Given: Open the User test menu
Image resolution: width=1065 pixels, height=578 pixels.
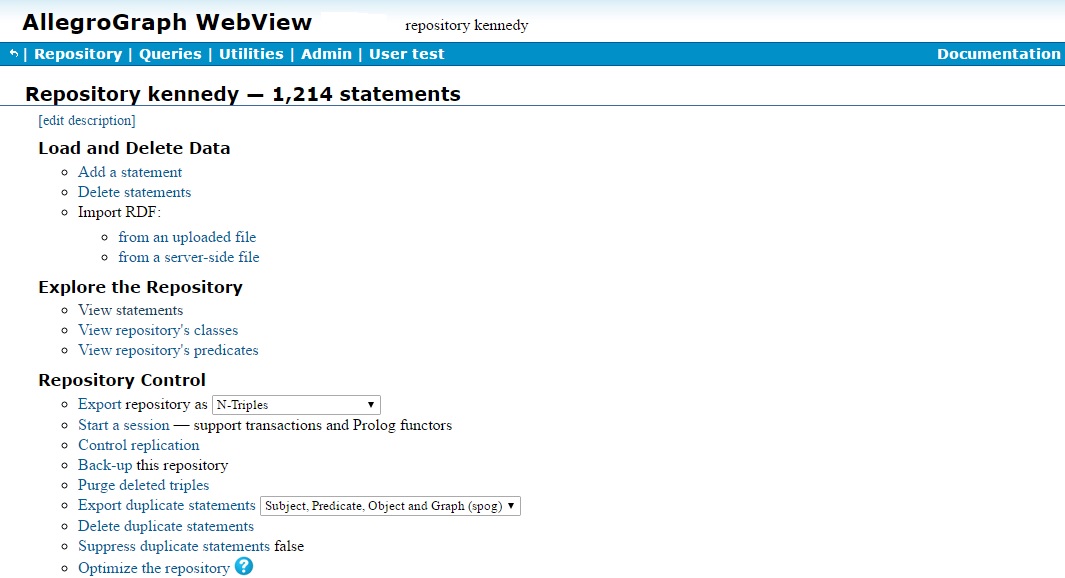Looking at the screenshot, I should click(406, 54).
